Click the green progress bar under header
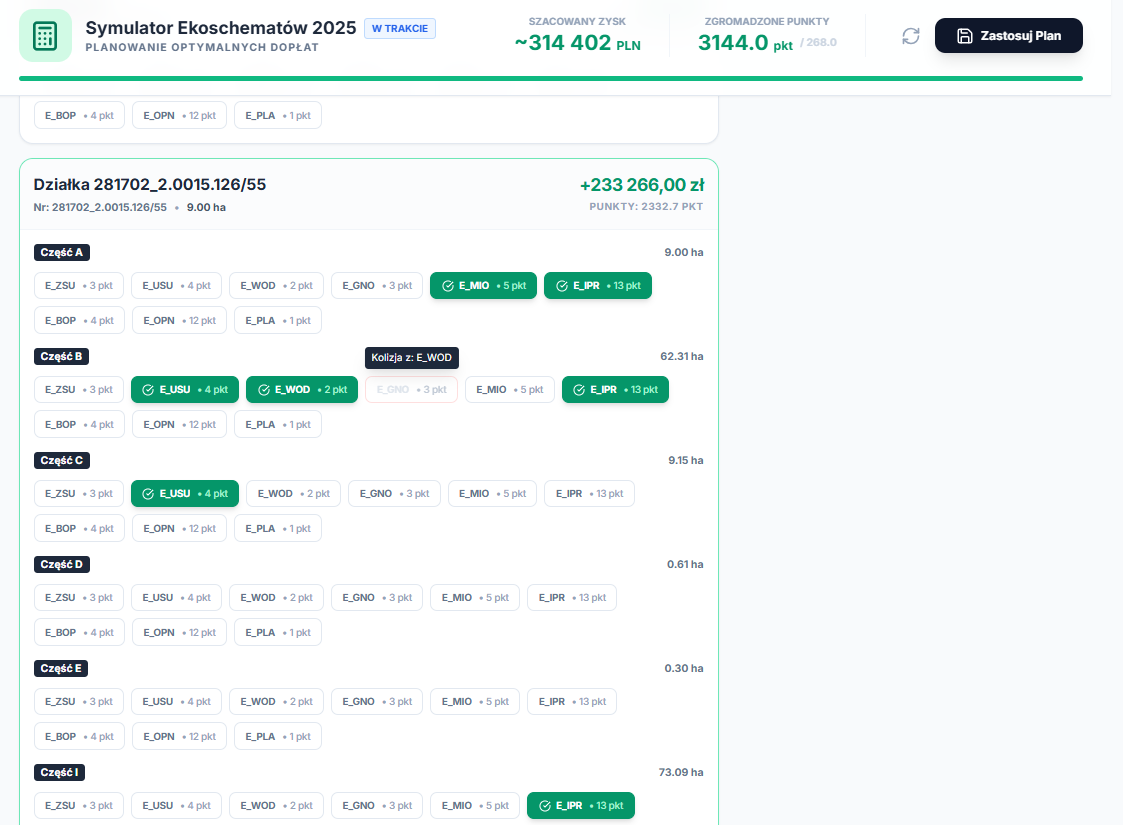The image size is (1123, 825). (550, 78)
